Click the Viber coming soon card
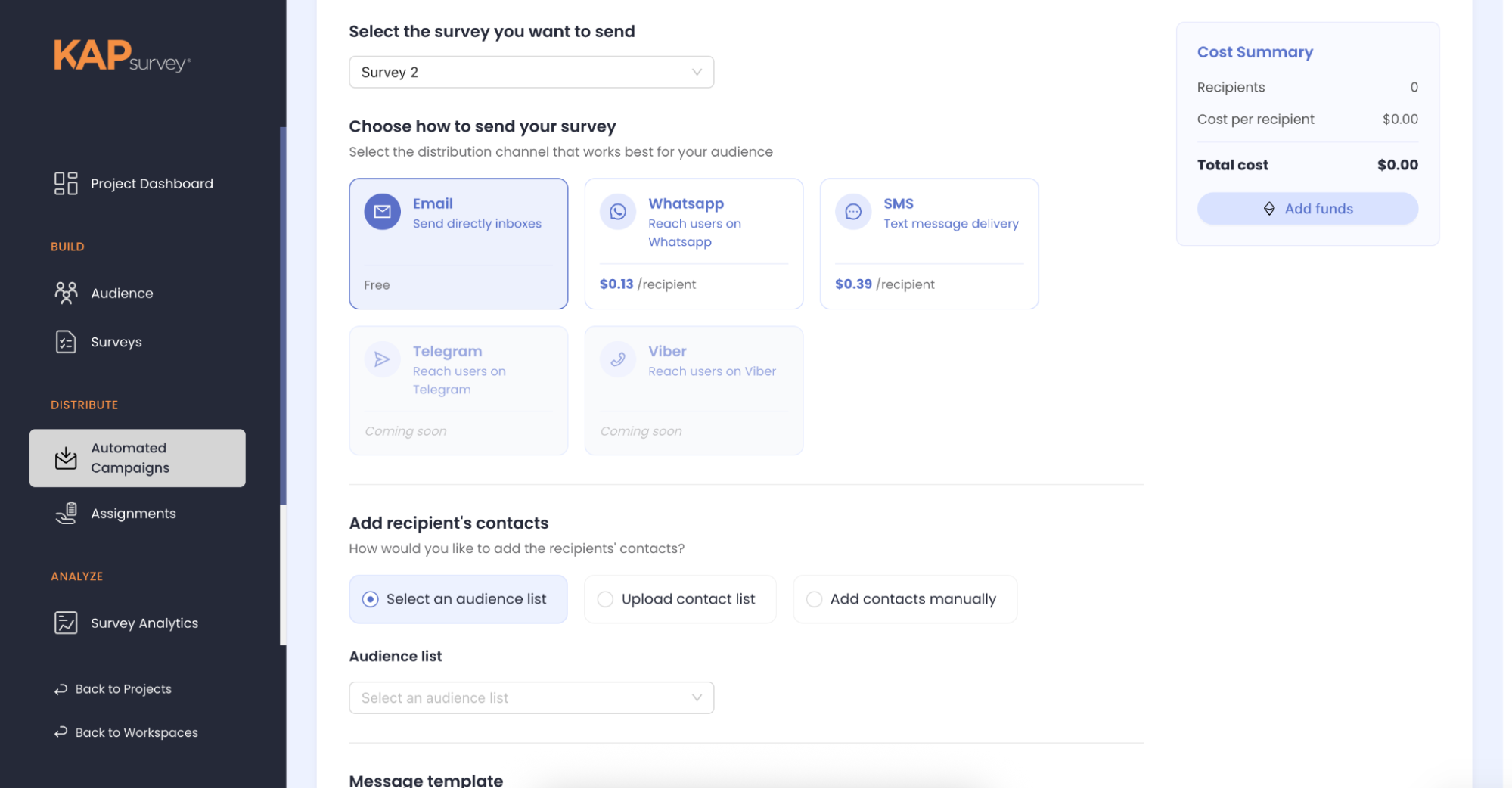This screenshot has width=1512, height=789. [x=694, y=390]
